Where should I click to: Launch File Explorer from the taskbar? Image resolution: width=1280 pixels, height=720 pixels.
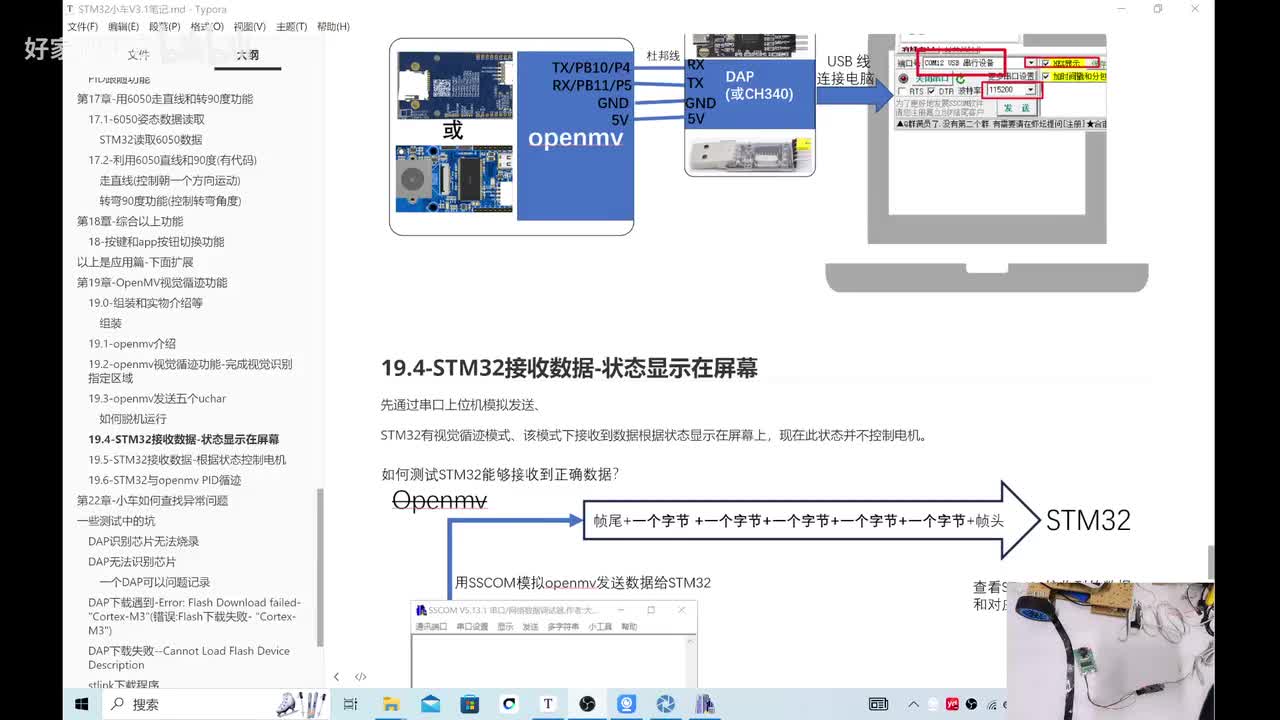pyautogui.click(x=391, y=704)
